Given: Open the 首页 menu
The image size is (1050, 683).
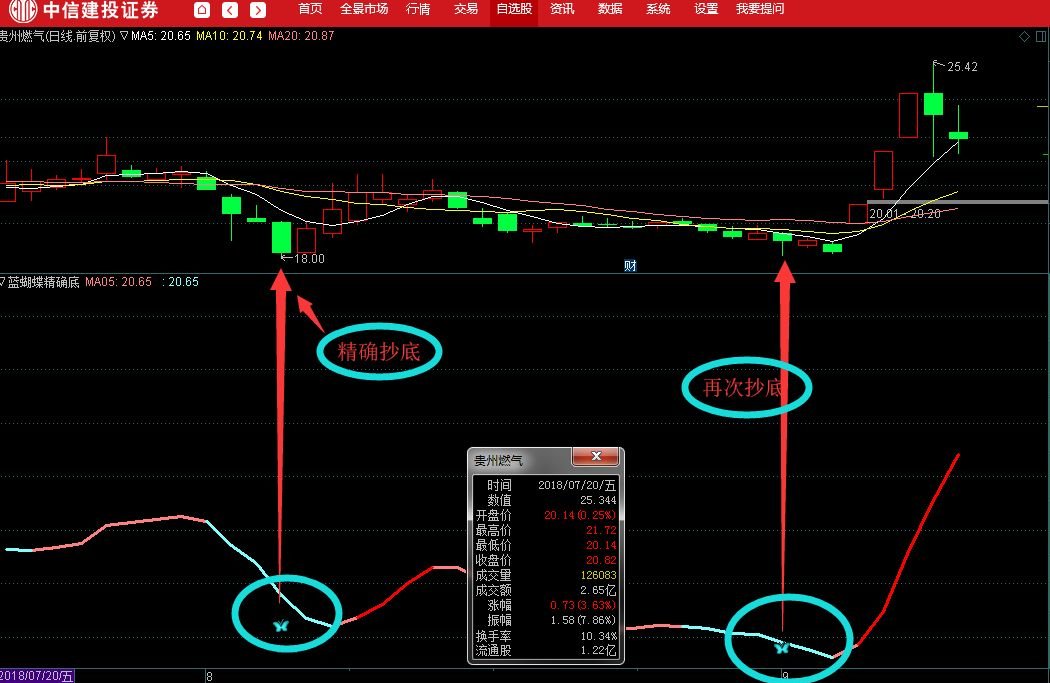Looking at the screenshot, I should coord(310,9).
